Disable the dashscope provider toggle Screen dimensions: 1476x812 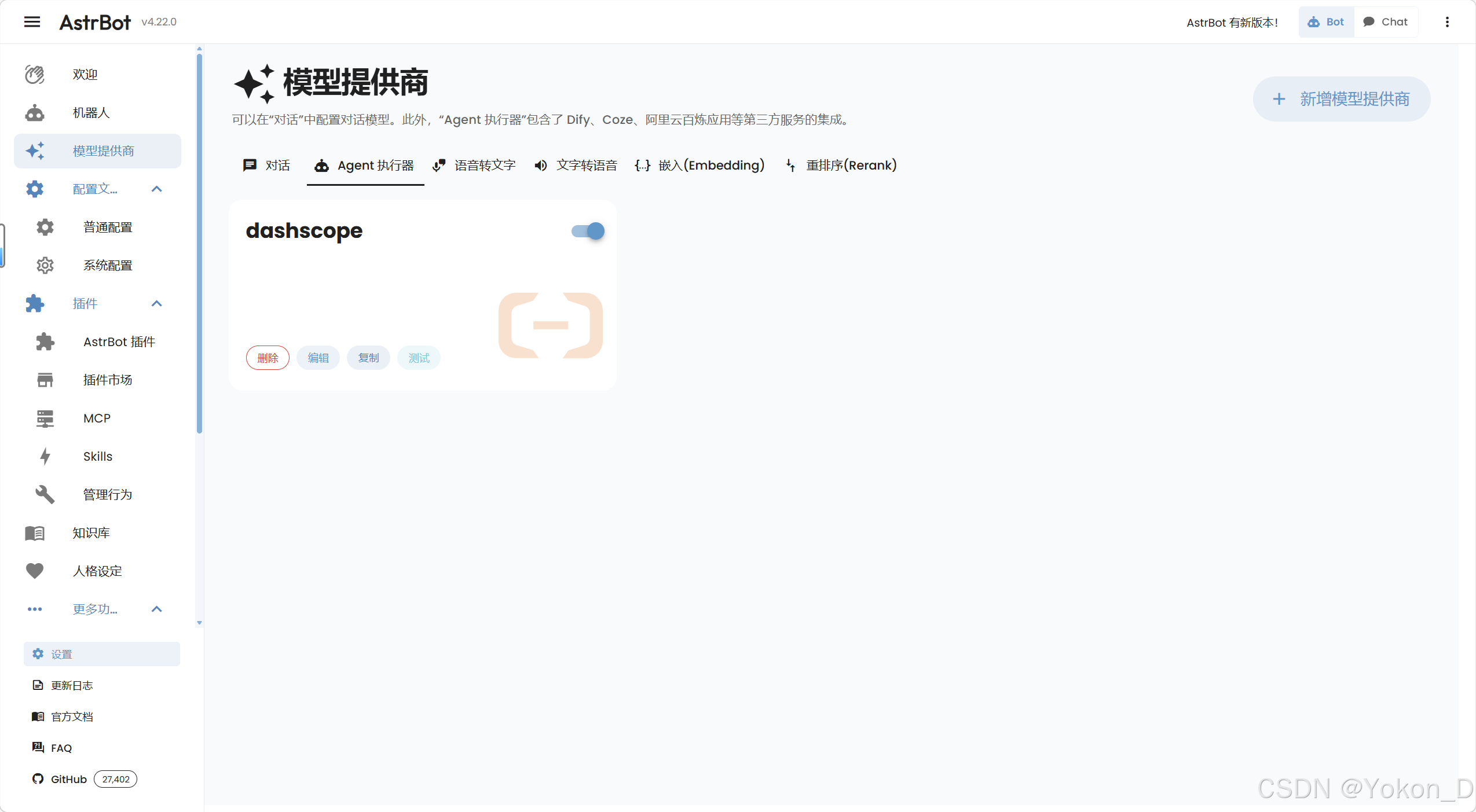(588, 232)
